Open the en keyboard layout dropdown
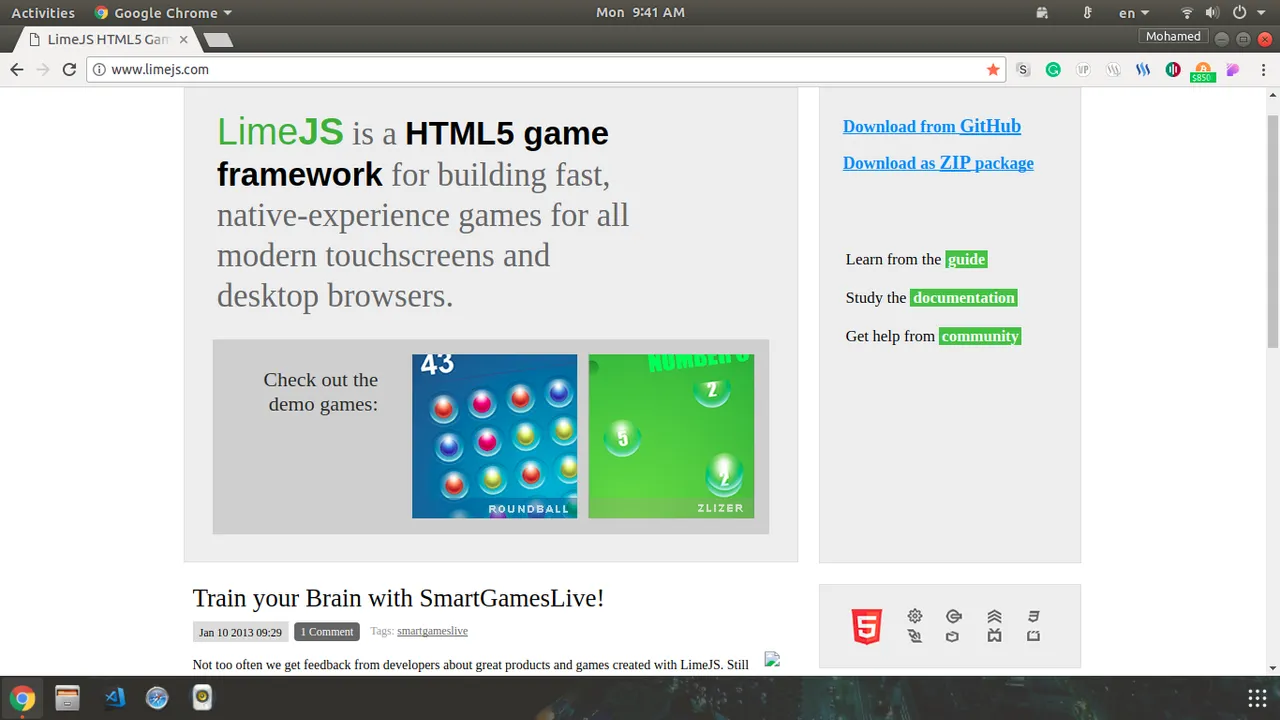Image resolution: width=1280 pixels, height=720 pixels. pyautogui.click(x=1134, y=13)
